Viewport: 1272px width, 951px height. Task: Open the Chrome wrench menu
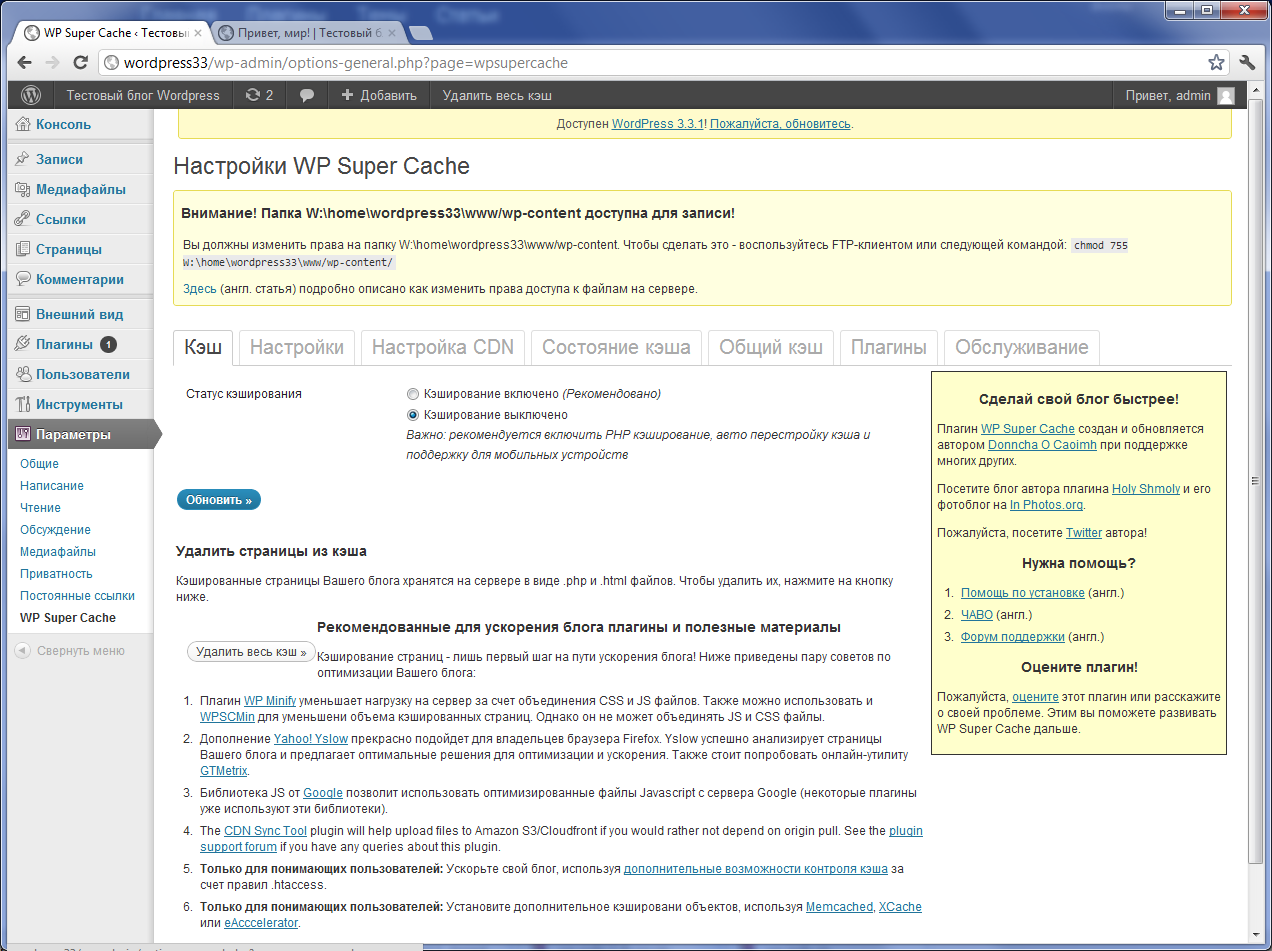[x=1247, y=62]
